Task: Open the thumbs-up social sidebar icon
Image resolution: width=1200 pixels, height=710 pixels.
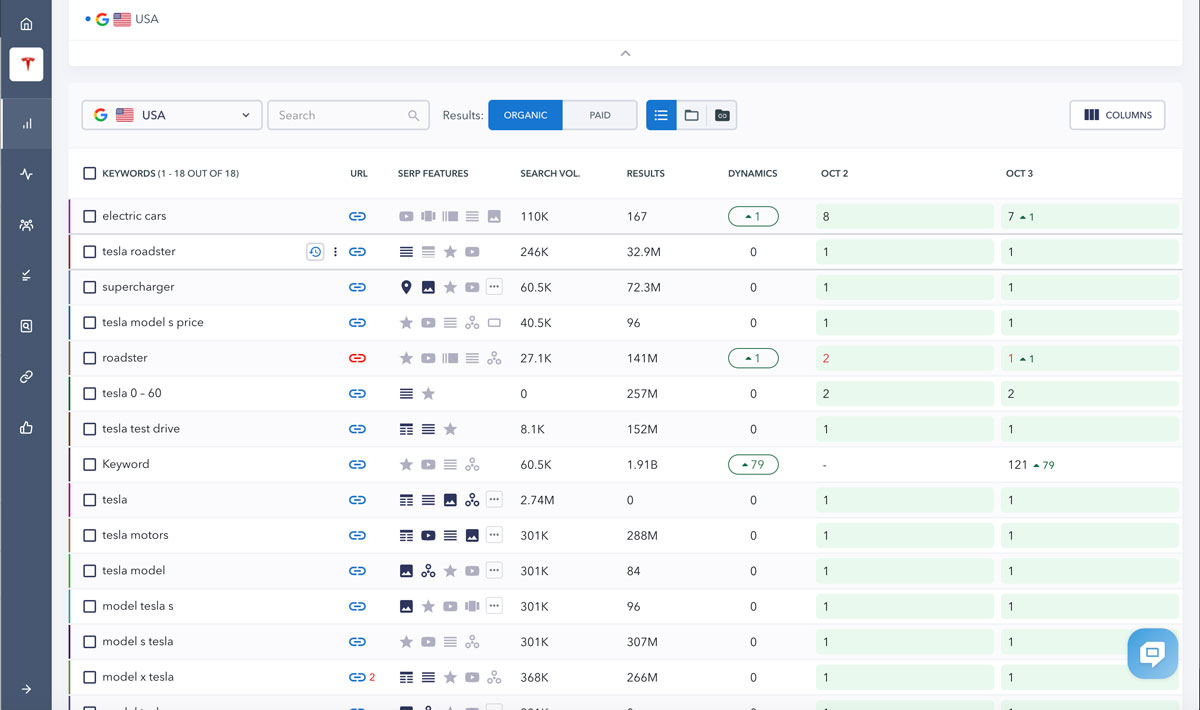Action: tap(26, 428)
